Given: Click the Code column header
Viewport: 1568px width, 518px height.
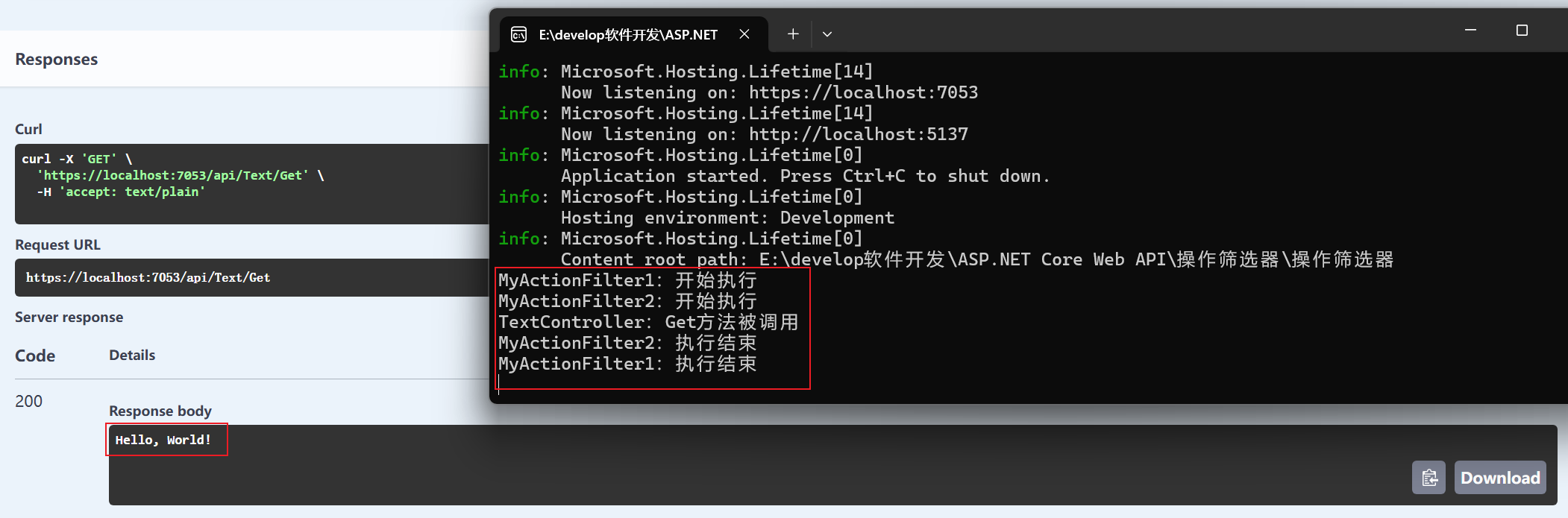Looking at the screenshot, I should (35, 356).
